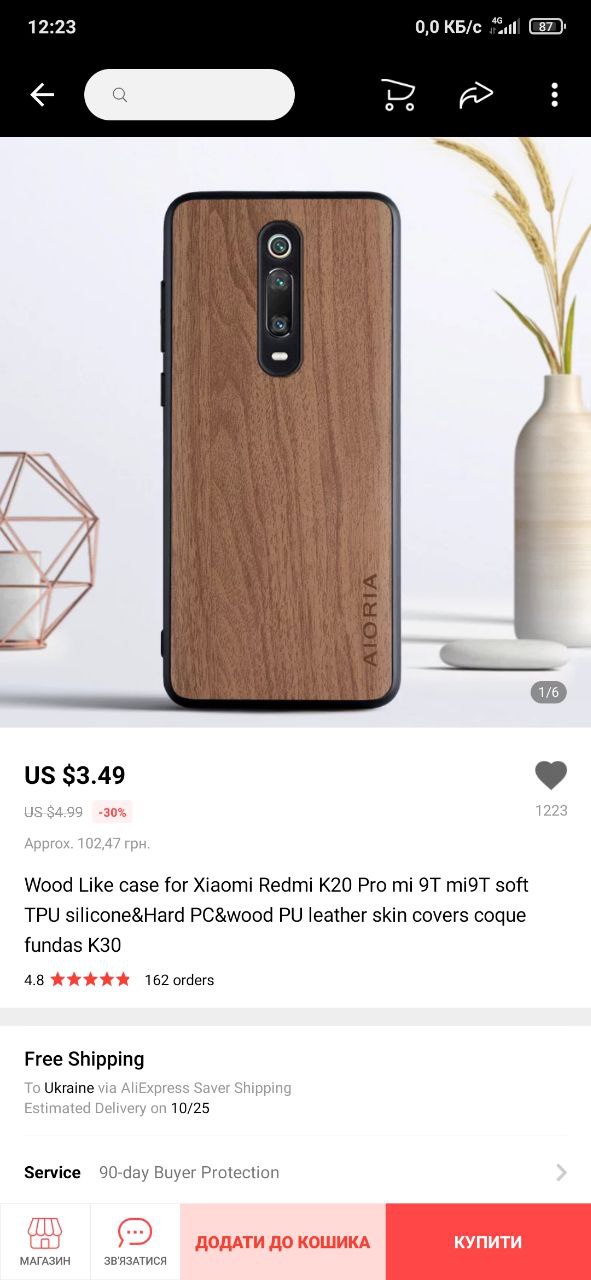Open Зв'язатися chat with seller

[135, 1241]
